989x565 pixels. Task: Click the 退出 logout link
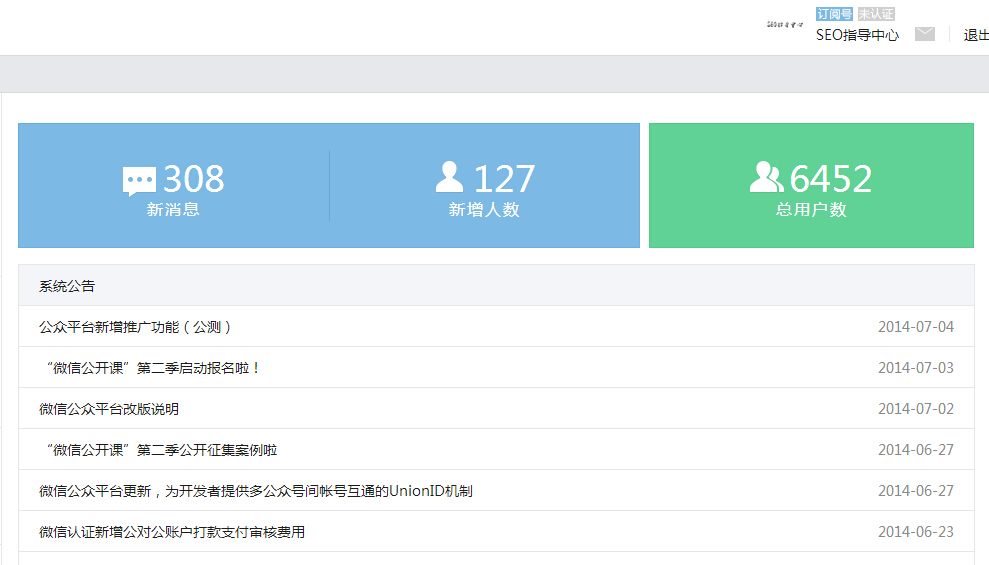[976, 35]
